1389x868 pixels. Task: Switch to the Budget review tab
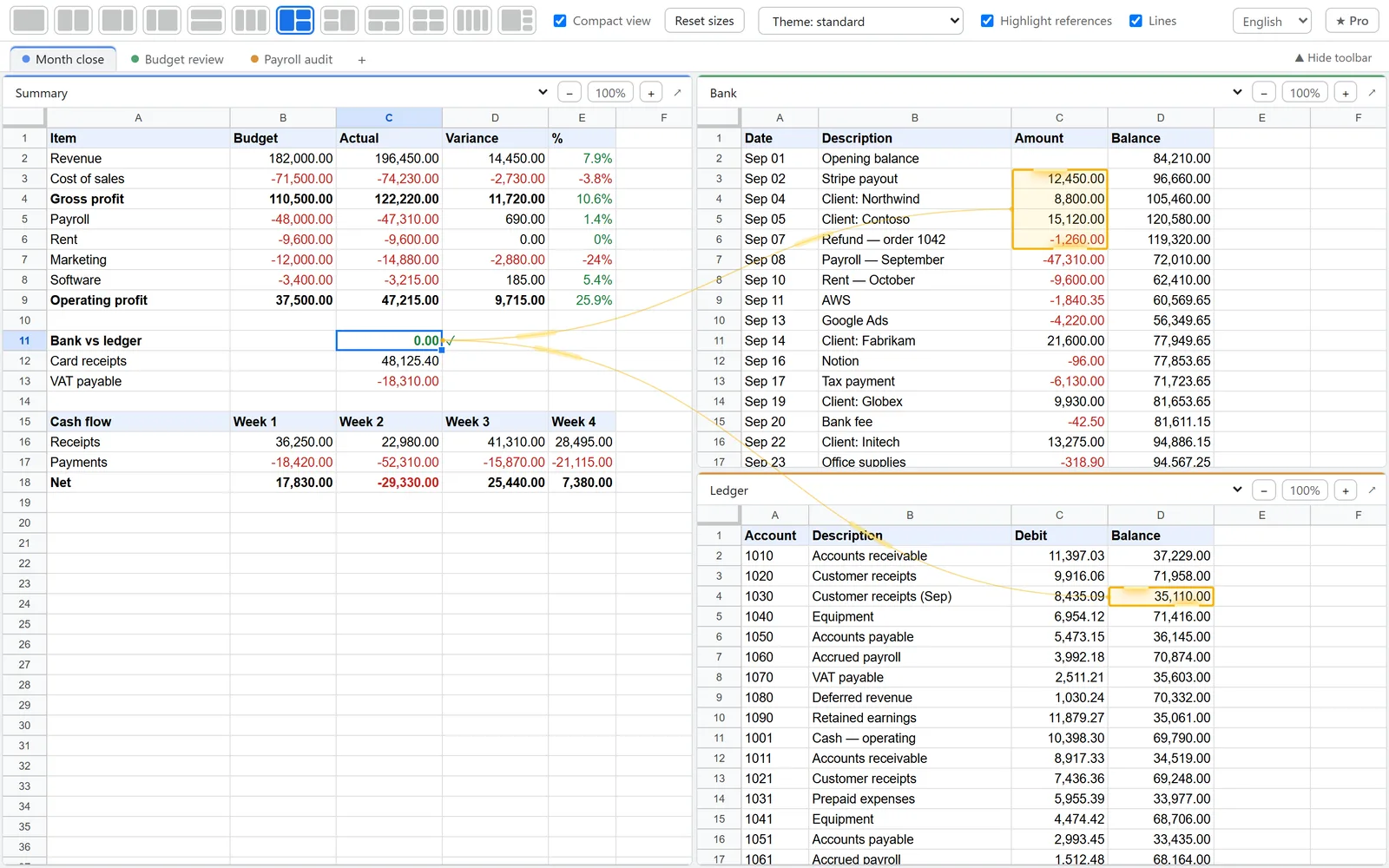(x=177, y=59)
